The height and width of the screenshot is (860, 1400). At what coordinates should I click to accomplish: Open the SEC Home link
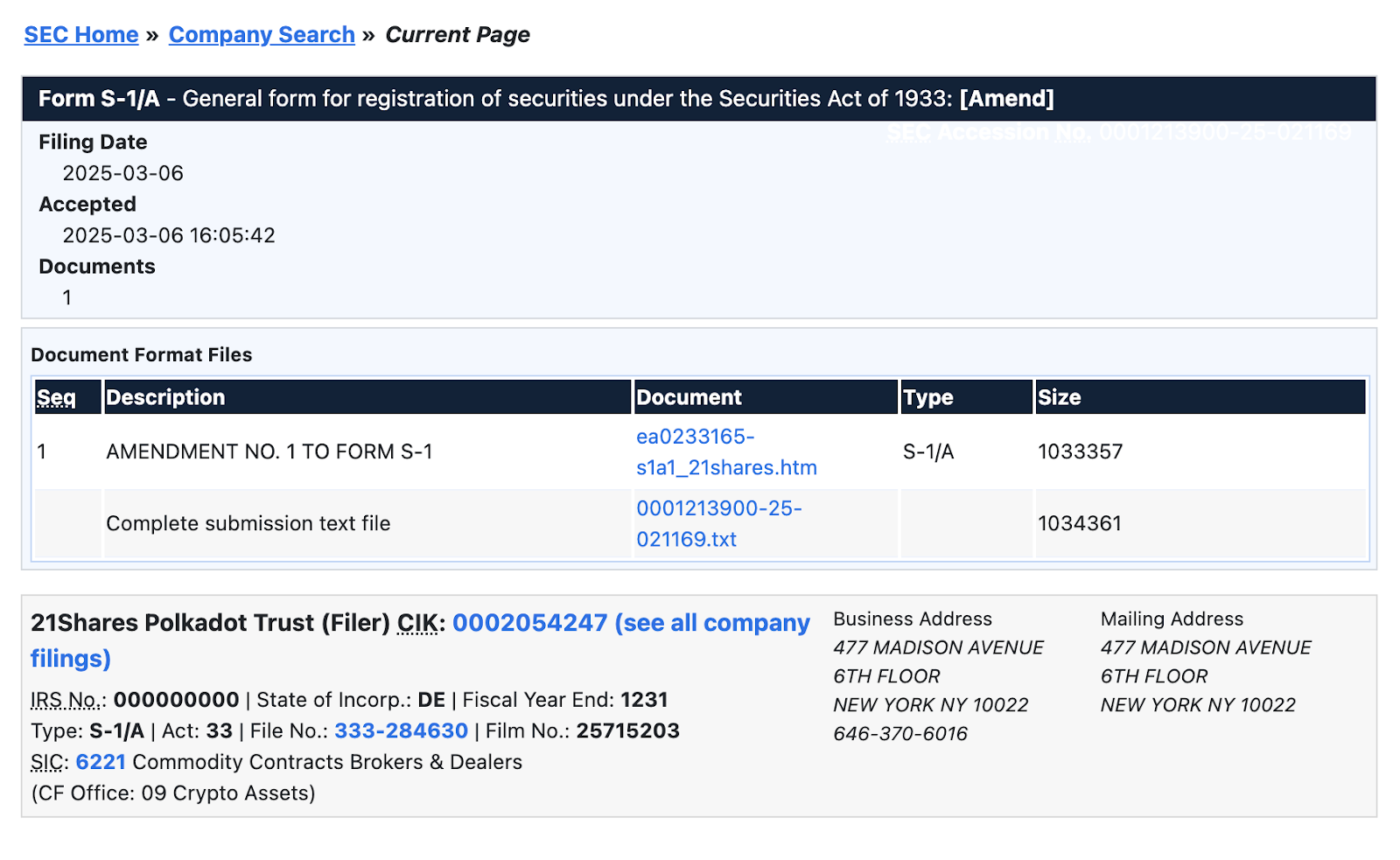(x=80, y=34)
